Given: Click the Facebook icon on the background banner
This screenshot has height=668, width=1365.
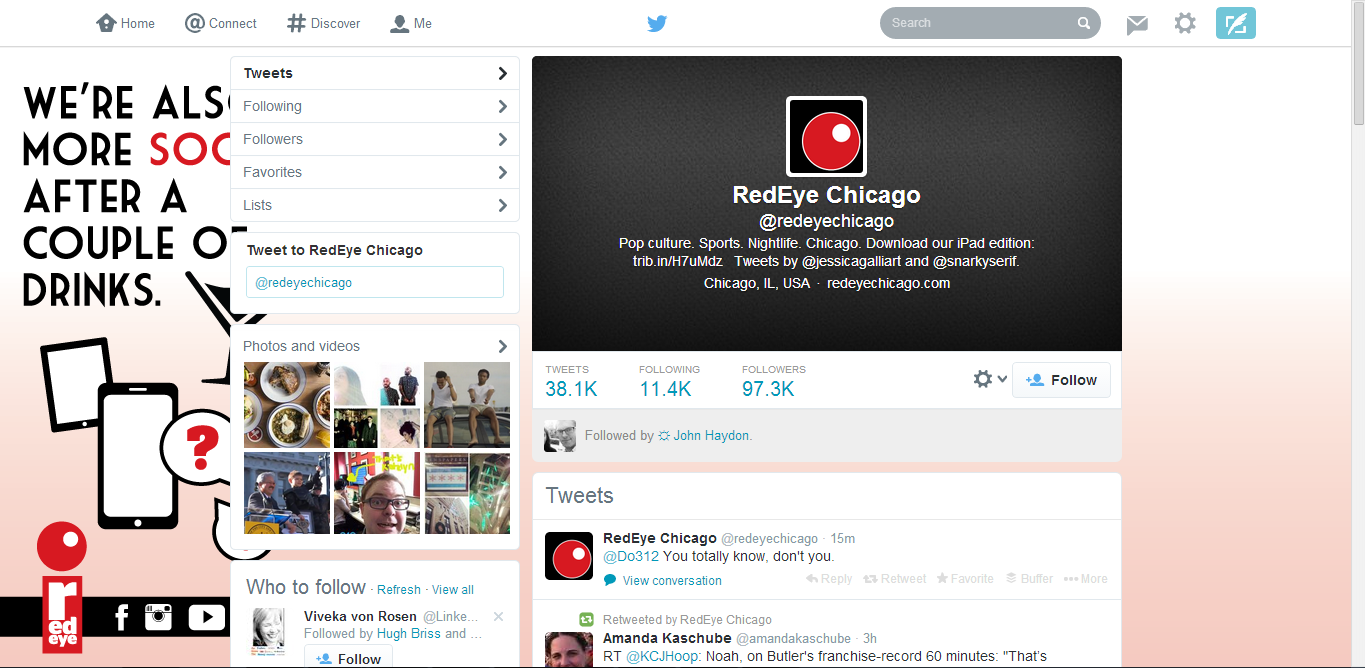Looking at the screenshot, I should click(122, 617).
